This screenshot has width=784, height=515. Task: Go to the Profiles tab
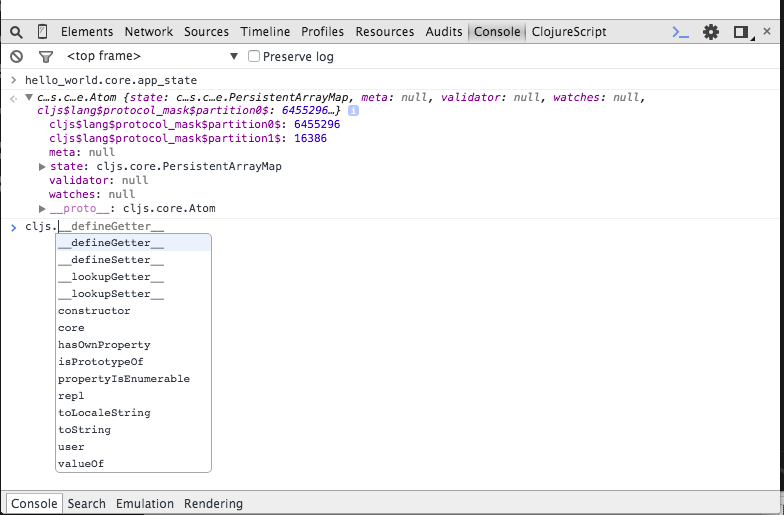[x=322, y=32]
